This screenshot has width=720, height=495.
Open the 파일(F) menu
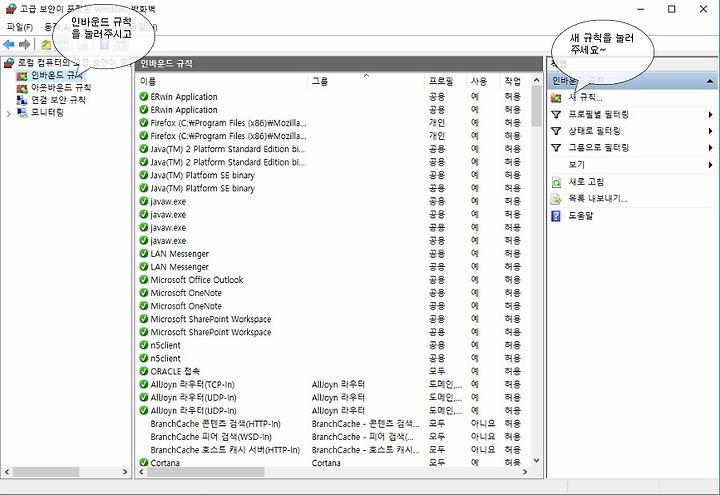[x=20, y=27]
